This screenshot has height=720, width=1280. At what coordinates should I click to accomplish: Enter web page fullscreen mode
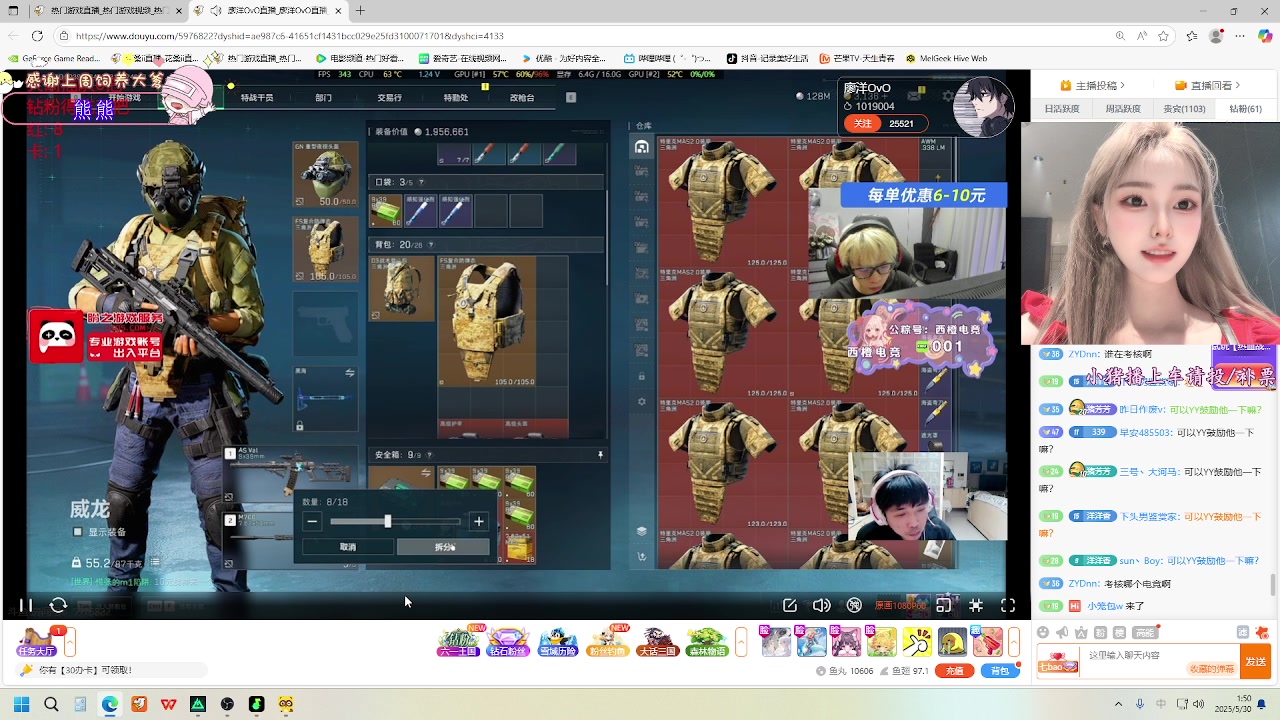coord(976,605)
